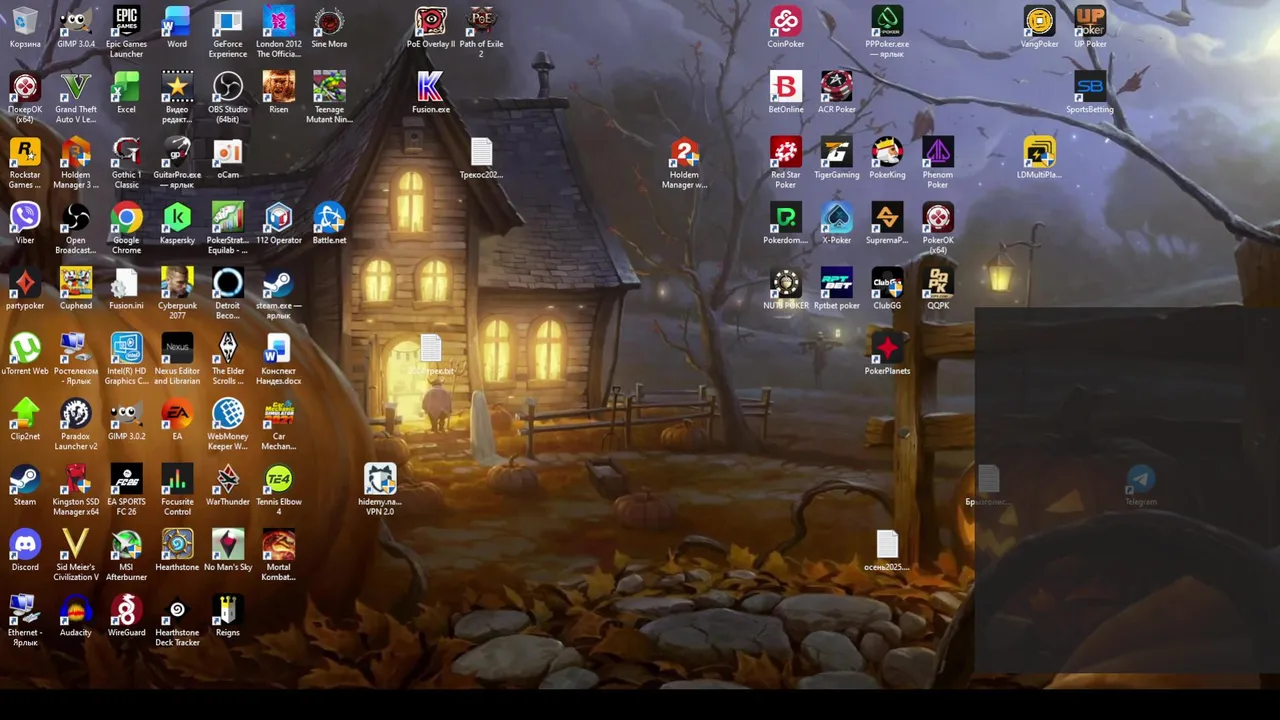Select the Word desktop shortcut
Viewport: 1280px width, 720px height.
click(177, 27)
